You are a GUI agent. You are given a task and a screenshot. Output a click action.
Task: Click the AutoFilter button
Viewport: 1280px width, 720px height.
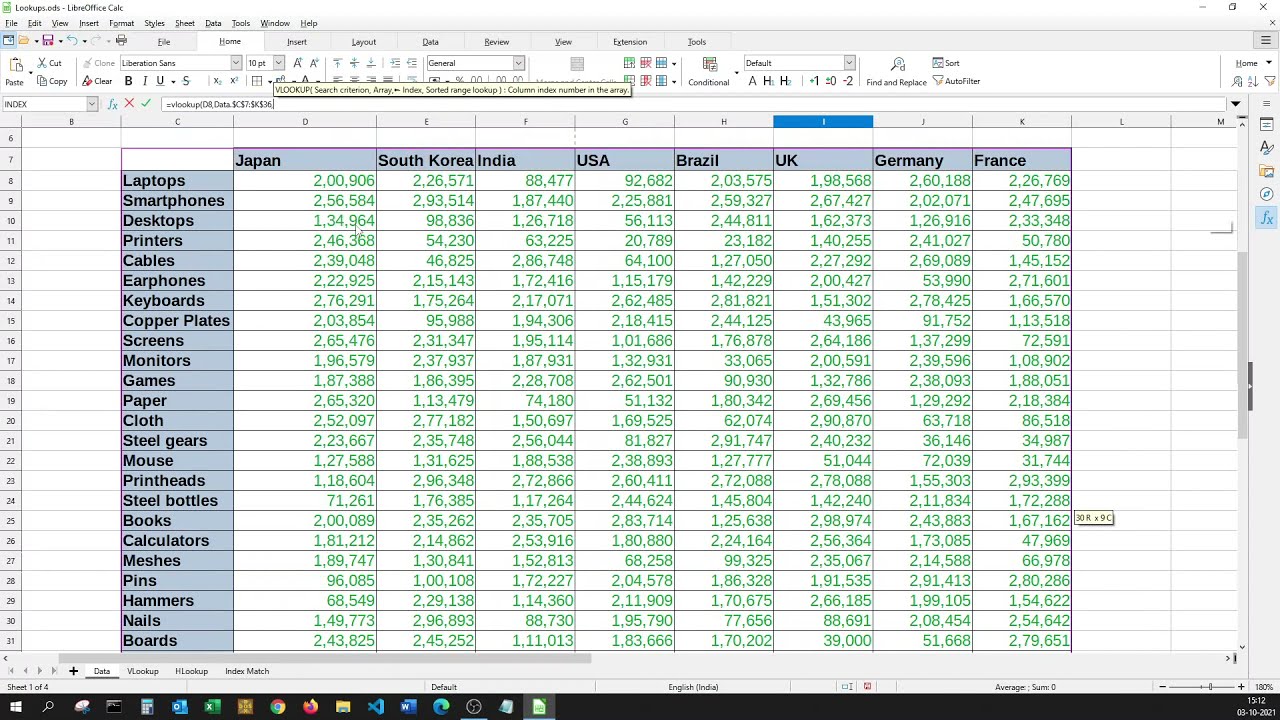tap(956, 82)
